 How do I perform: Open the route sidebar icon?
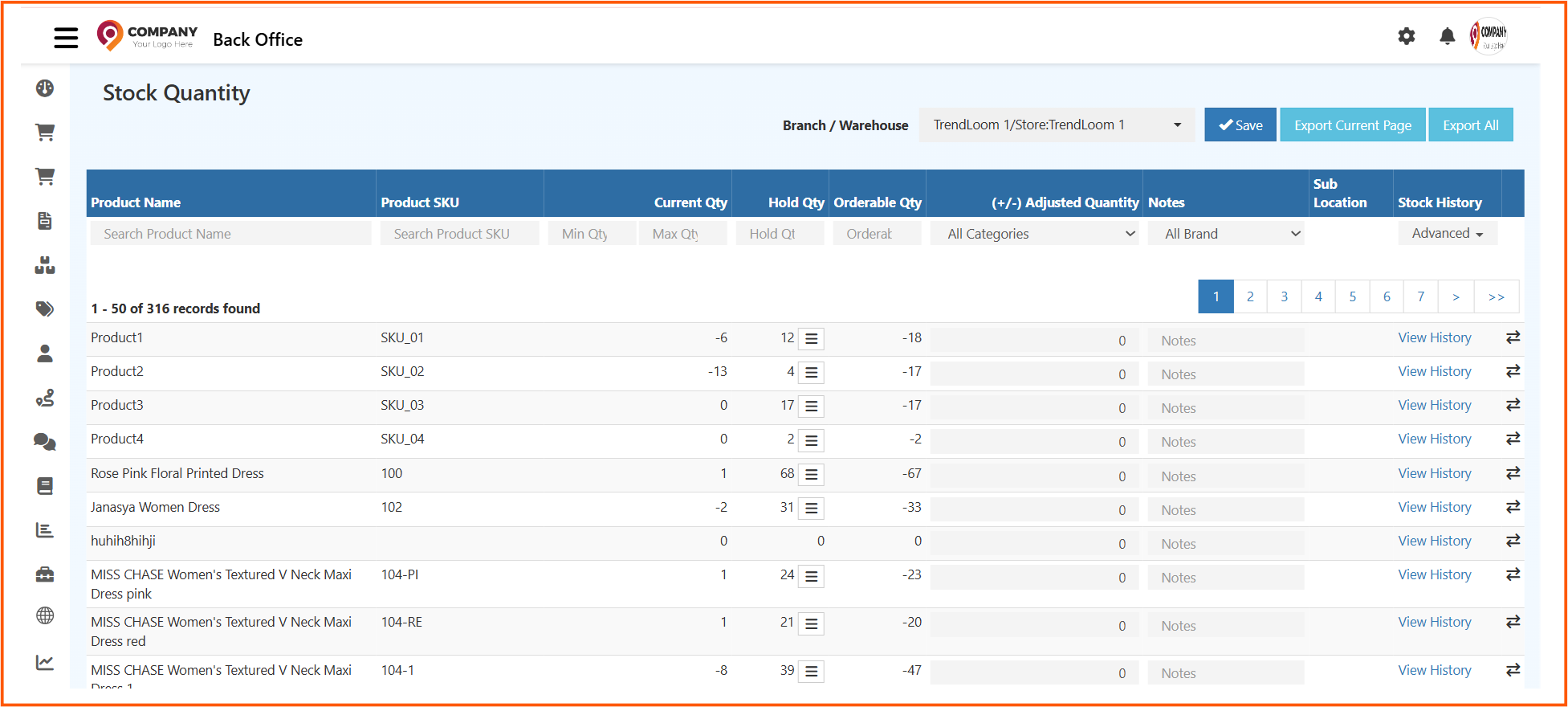click(45, 398)
